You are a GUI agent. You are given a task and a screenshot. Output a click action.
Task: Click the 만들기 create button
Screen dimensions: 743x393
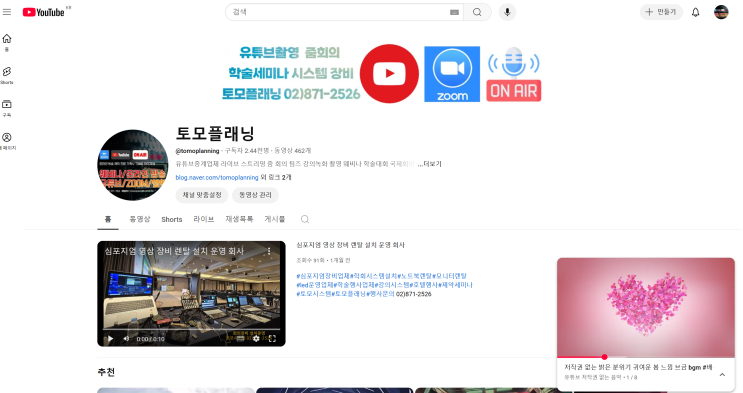[x=661, y=12]
